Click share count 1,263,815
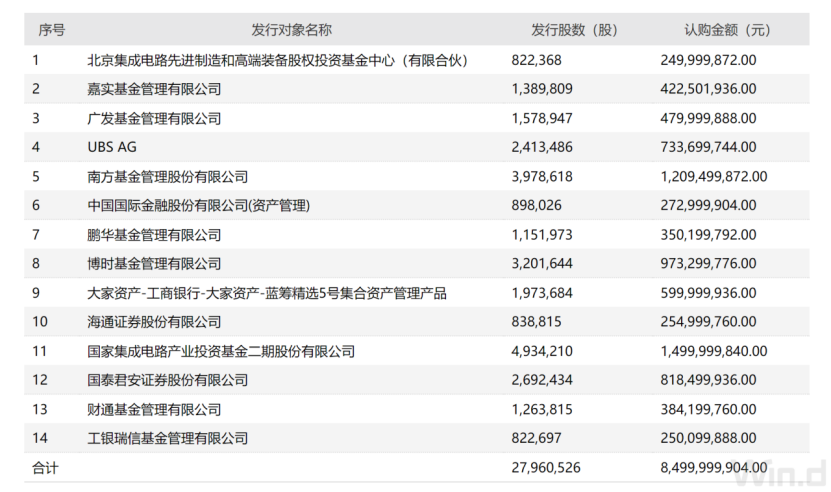Viewport: 831px width, 492px height. coord(542,409)
